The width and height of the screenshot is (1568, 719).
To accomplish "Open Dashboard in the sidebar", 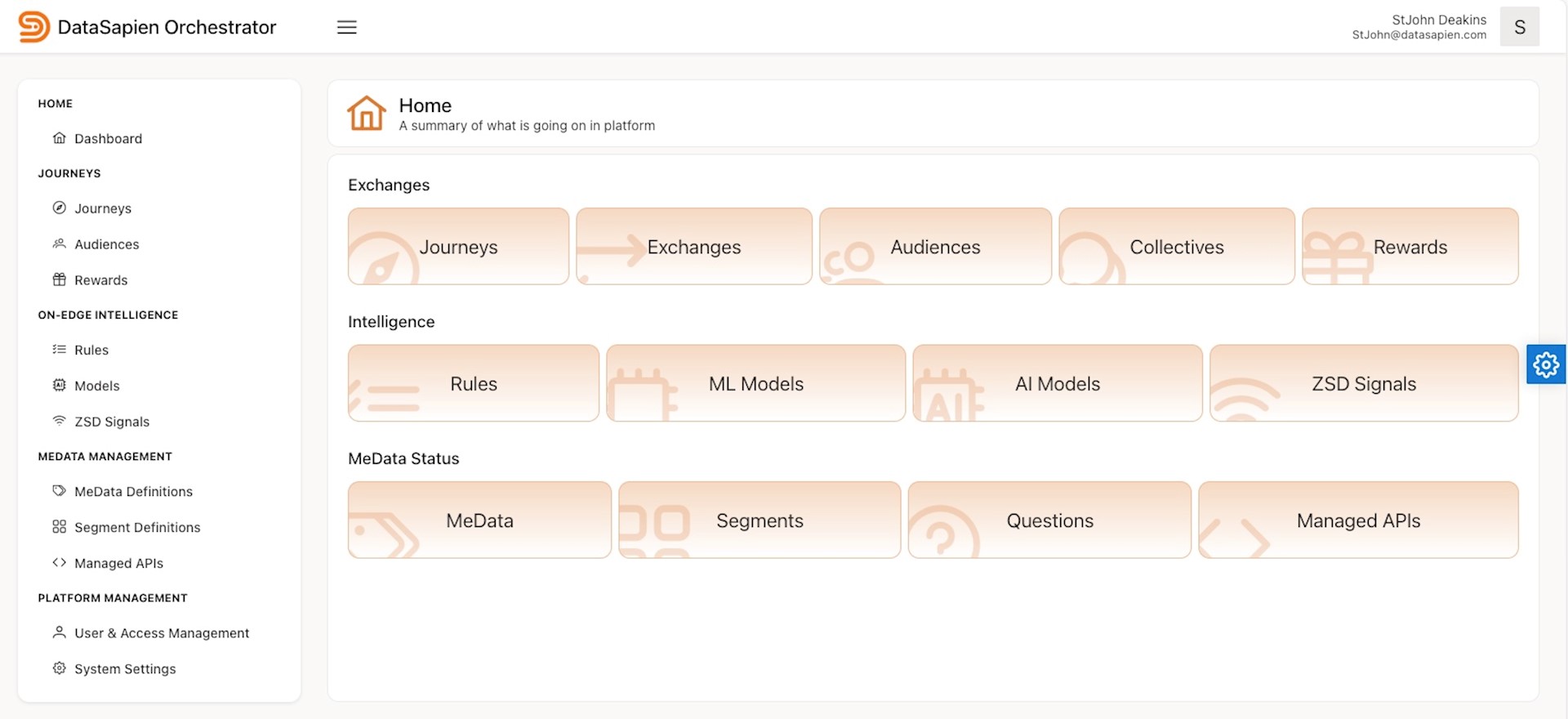I will (x=108, y=139).
